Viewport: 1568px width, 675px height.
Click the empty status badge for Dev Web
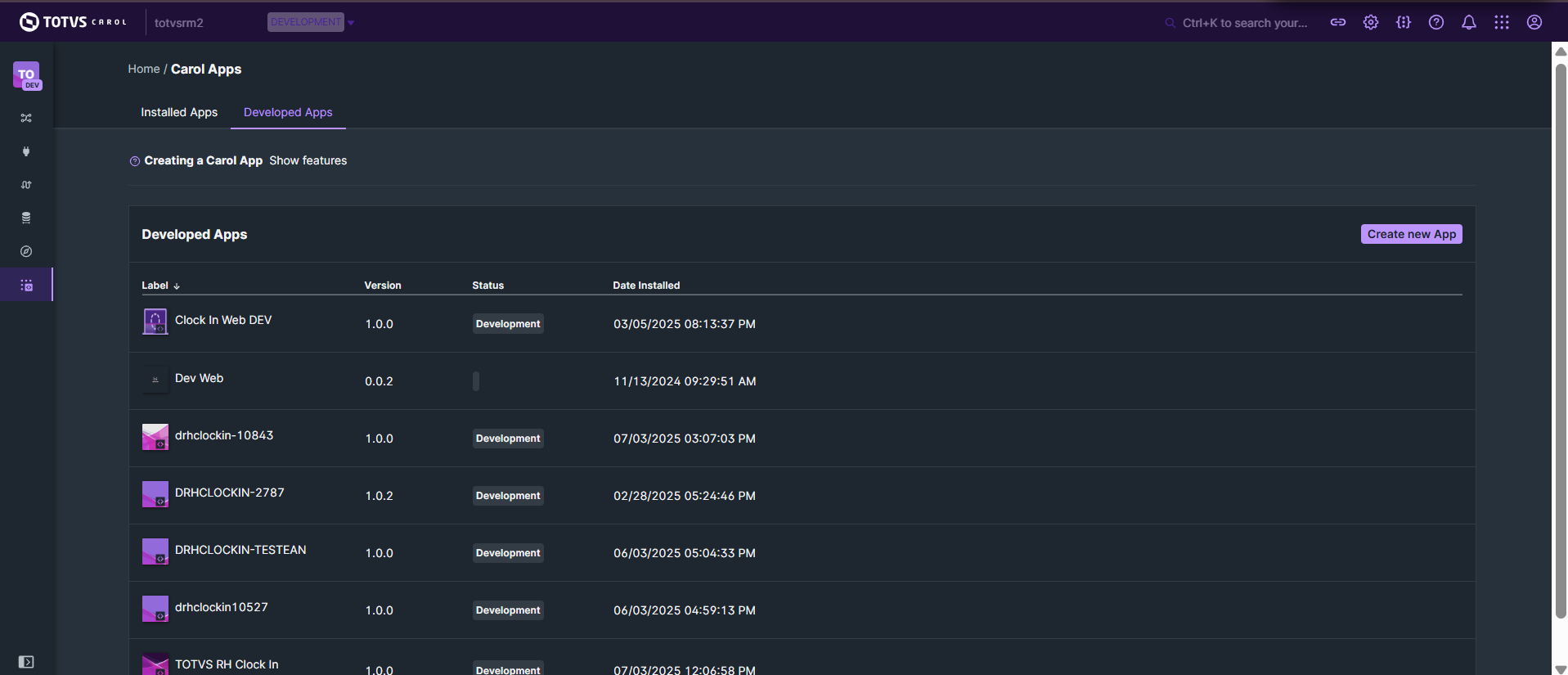(476, 381)
